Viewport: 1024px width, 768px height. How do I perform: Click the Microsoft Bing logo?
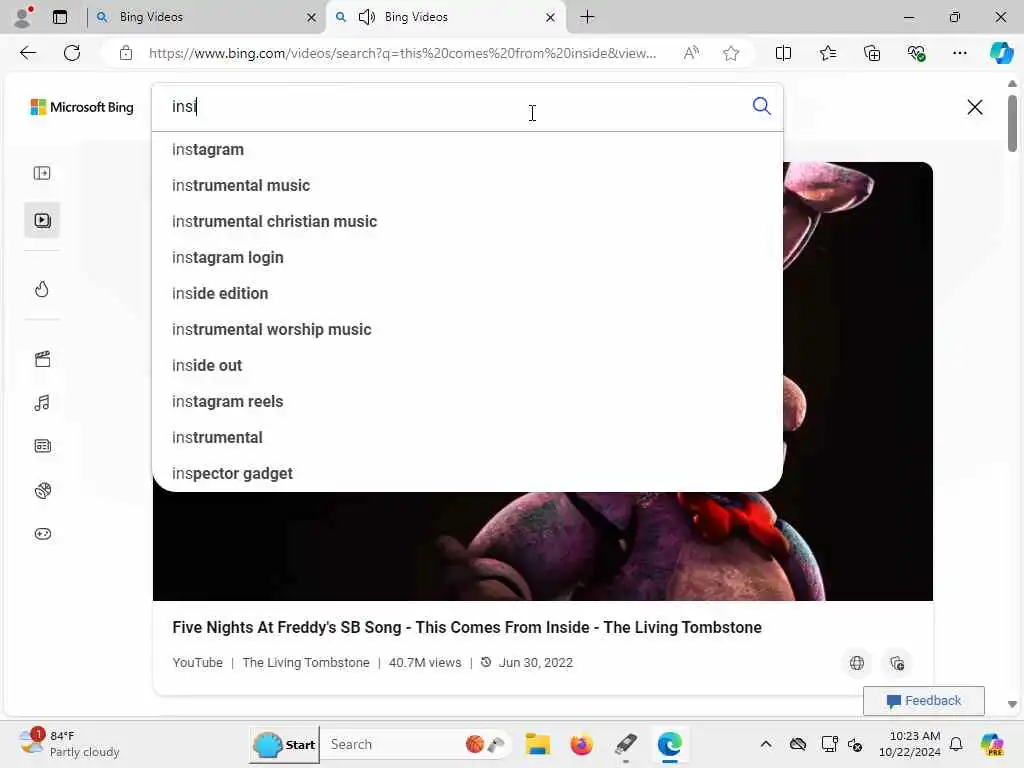click(x=82, y=107)
